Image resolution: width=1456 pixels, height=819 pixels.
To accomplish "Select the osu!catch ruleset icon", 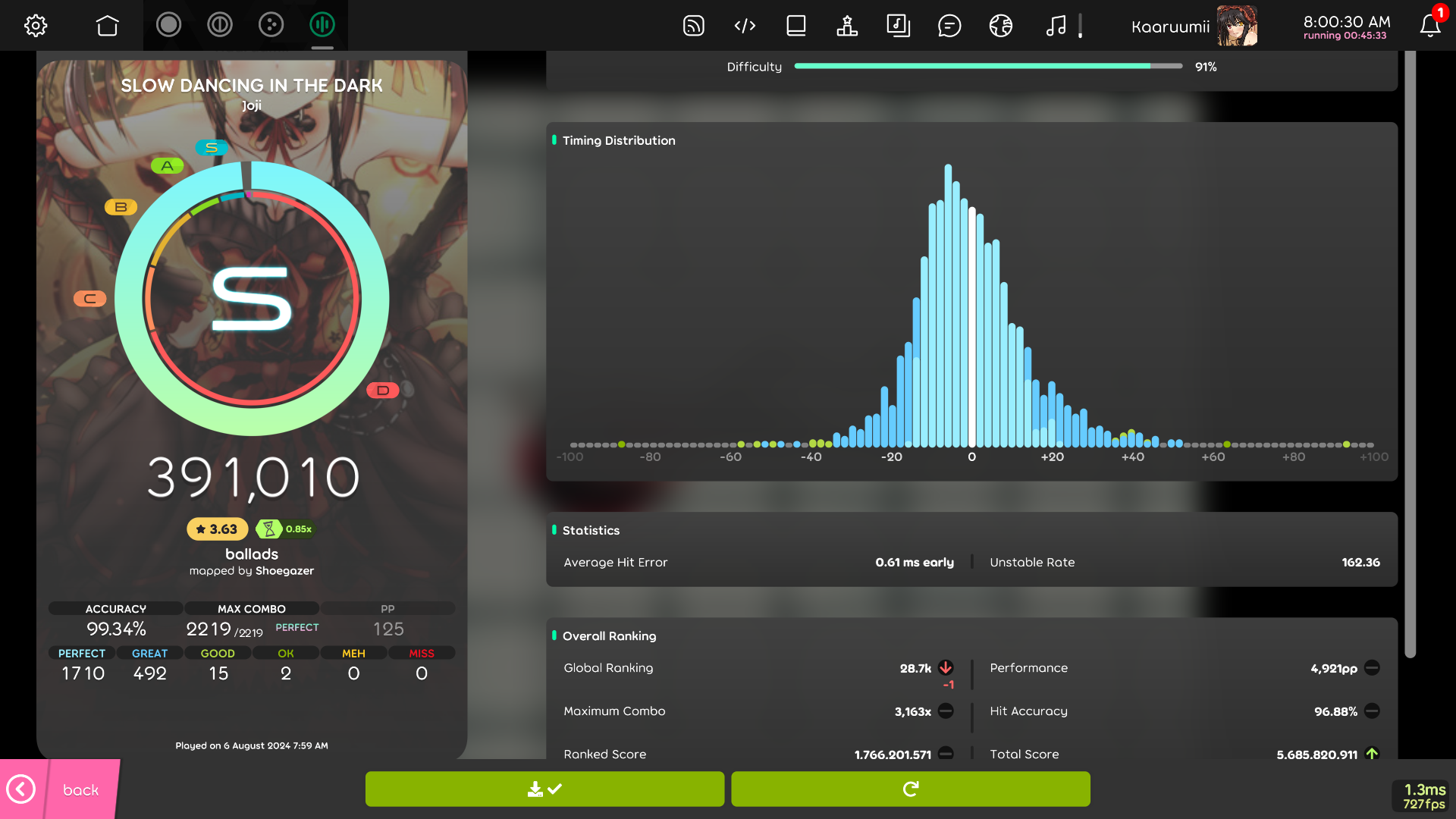I will [271, 25].
